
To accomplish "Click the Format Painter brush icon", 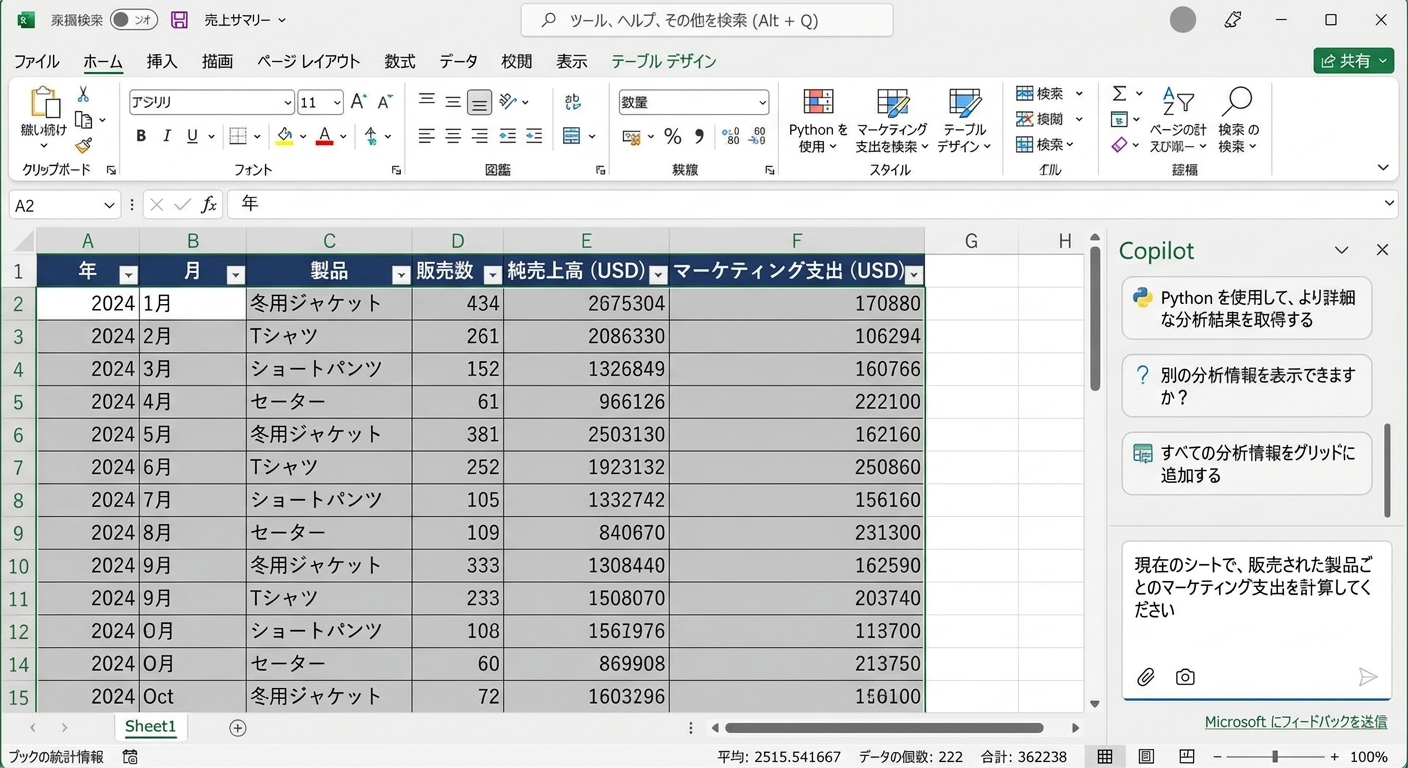I will (83, 146).
